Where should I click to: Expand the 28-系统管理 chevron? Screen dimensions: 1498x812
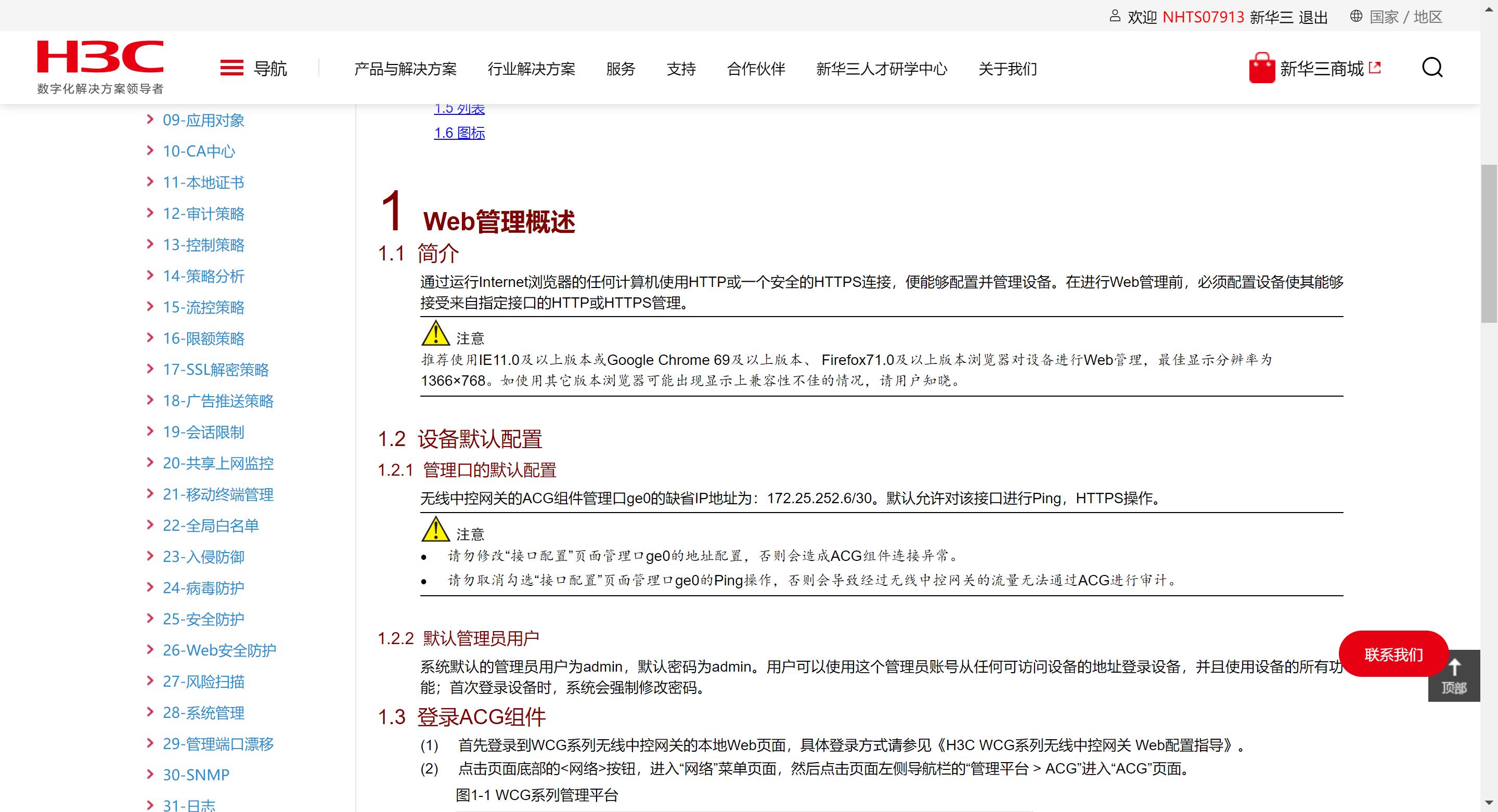click(150, 712)
